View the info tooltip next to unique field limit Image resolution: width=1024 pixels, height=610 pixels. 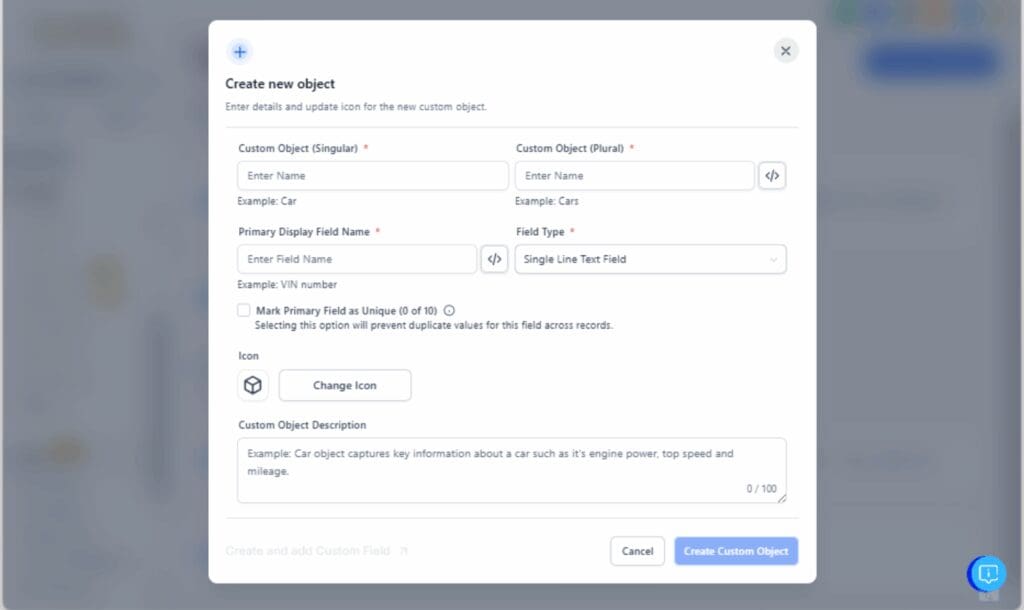click(x=449, y=310)
